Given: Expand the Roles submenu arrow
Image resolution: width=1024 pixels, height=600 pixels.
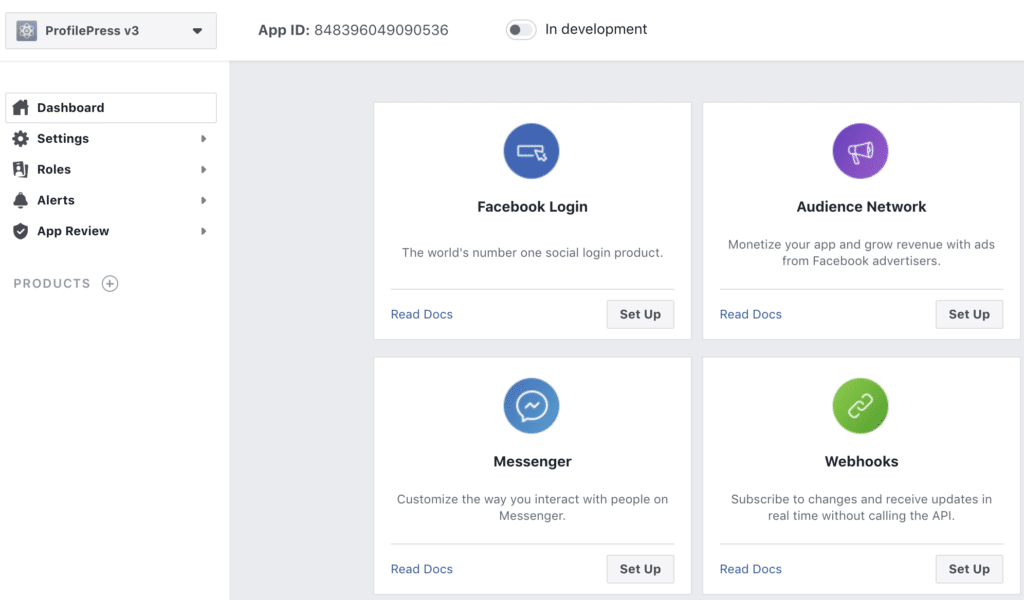Looking at the screenshot, I should click(204, 169).
